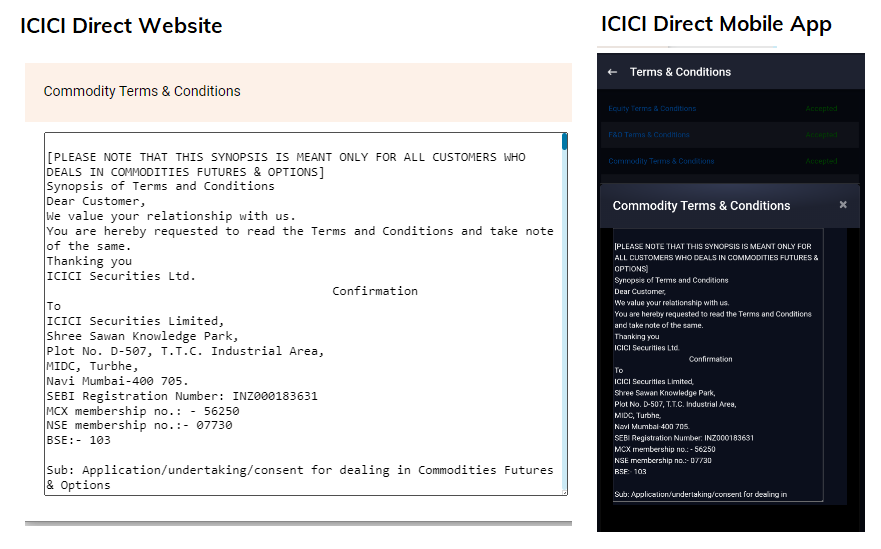Click SEBI Registration Number line in website box
The image size is (881, 549).
coord(182,396)
